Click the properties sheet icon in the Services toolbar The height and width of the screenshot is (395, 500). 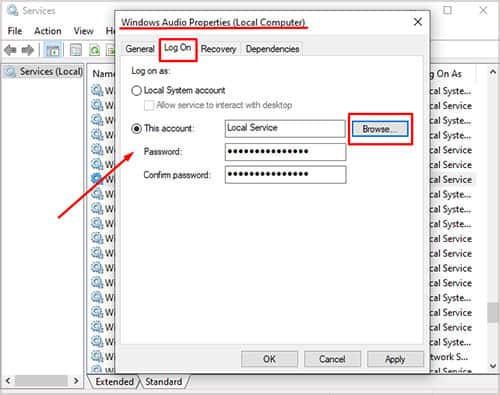point(76,50)
